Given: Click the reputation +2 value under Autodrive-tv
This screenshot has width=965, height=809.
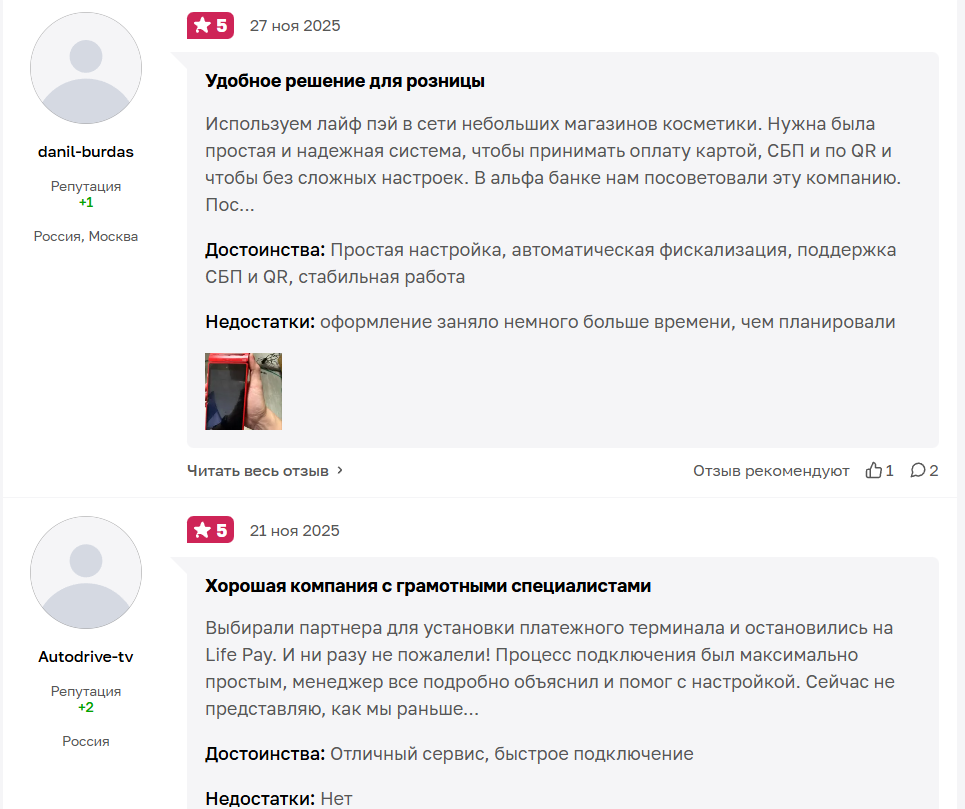Looking at the screenshot, I should tap(86, 707).
